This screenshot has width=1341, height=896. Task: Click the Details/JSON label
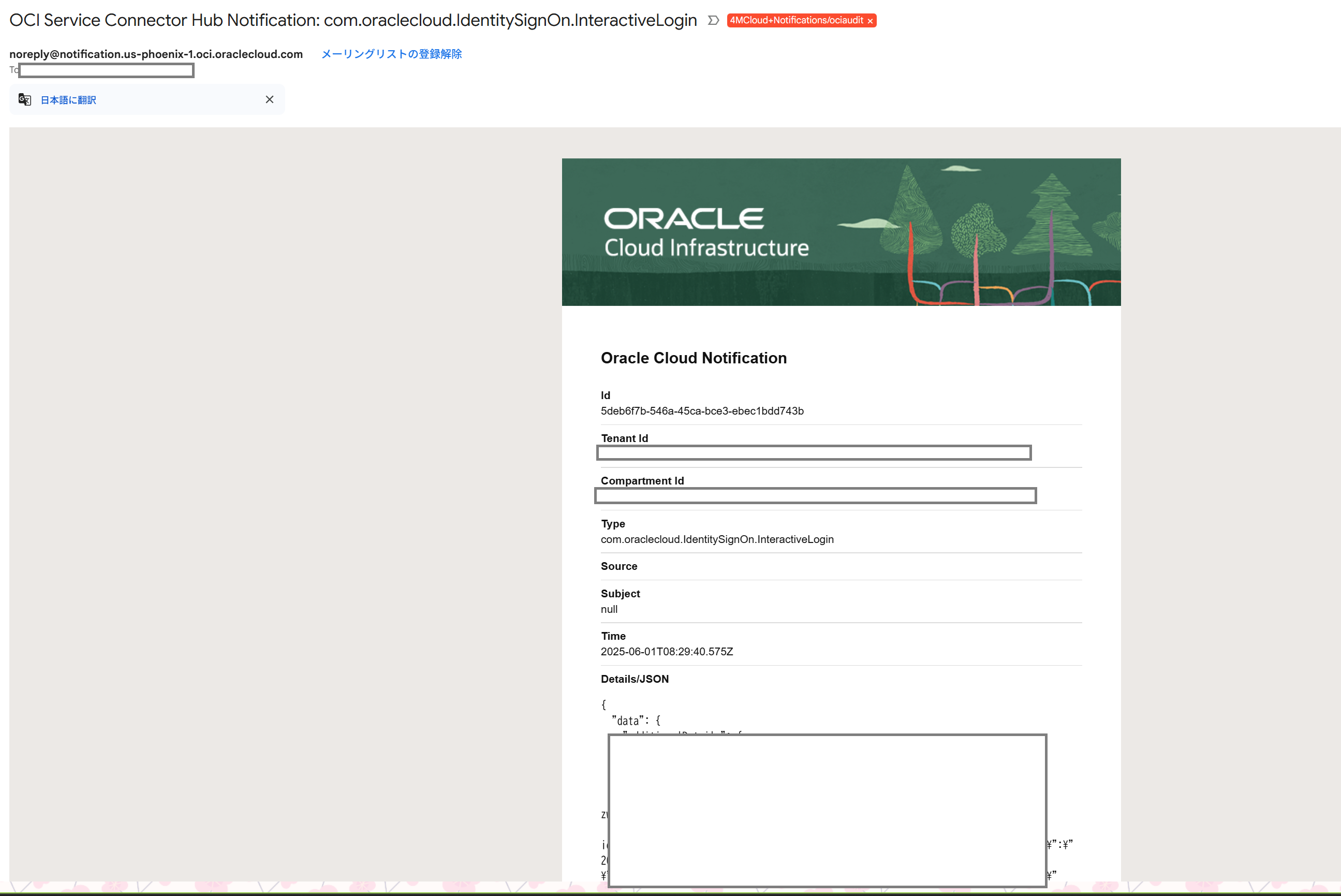point(634,679)
